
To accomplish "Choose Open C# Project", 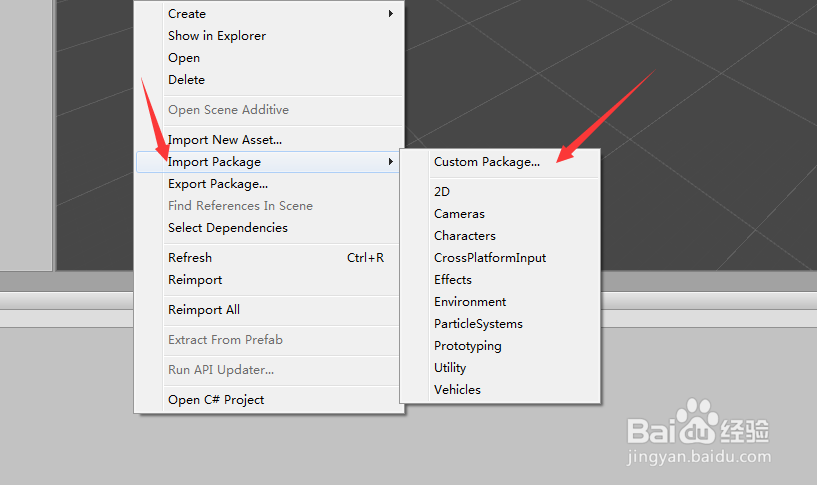I will click(x=269, y=400).
